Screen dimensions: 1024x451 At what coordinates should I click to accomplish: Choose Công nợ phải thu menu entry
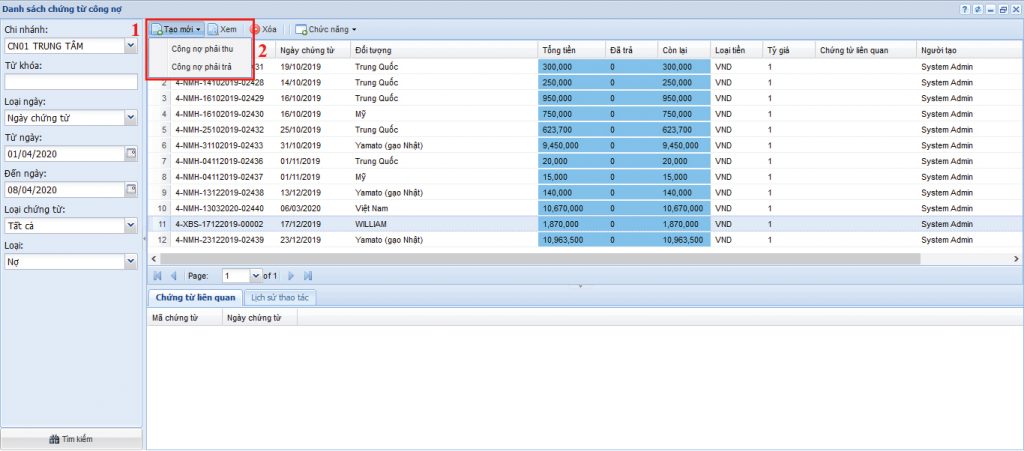coord(201,49)
